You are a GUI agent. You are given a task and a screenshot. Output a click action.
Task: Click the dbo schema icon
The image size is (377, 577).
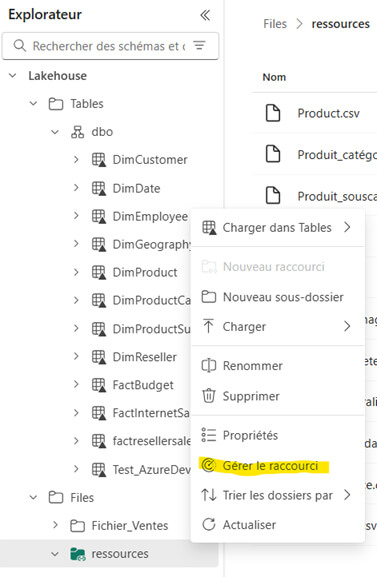[x=77, y=132]
